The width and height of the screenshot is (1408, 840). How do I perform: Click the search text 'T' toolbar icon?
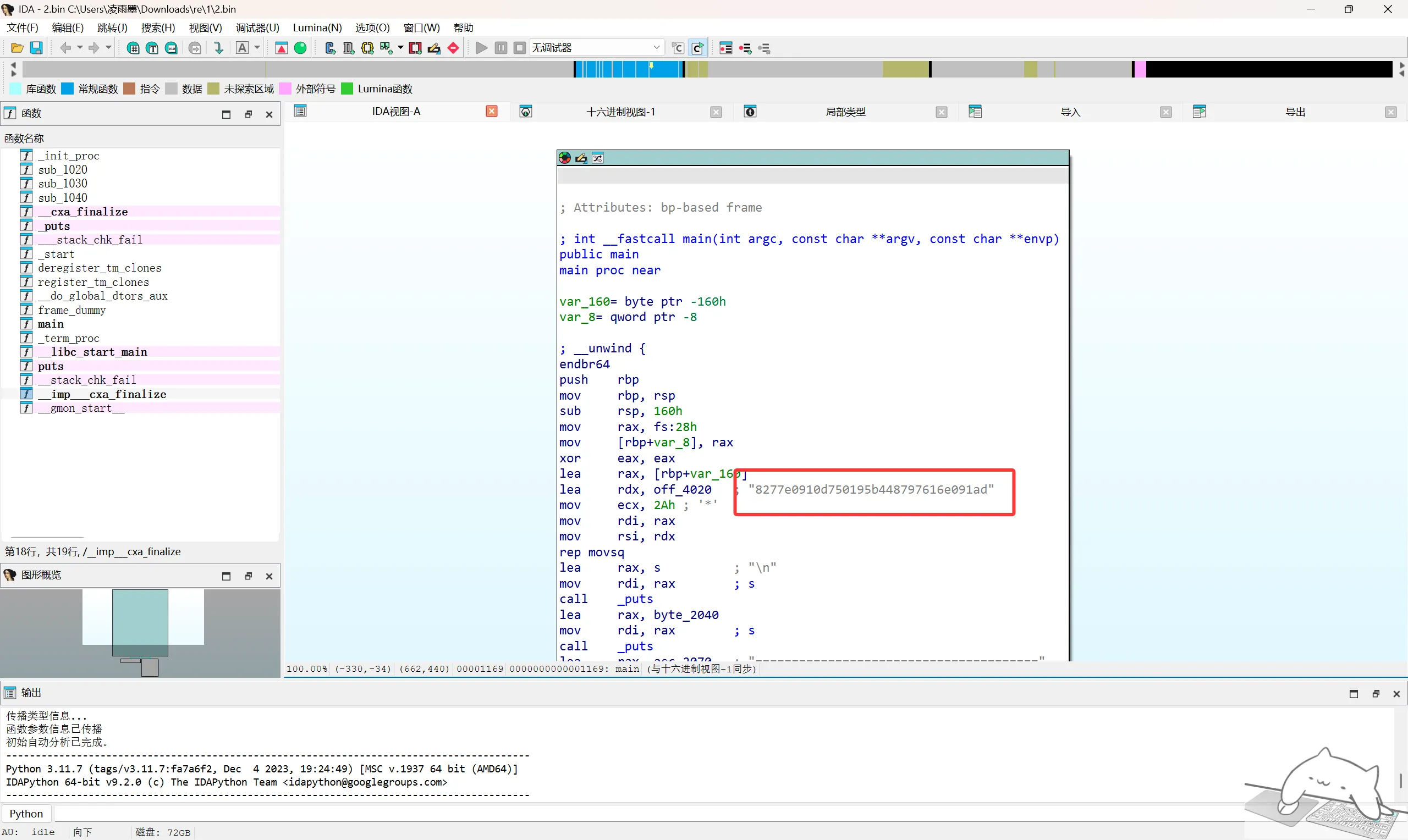pos(152,48)
